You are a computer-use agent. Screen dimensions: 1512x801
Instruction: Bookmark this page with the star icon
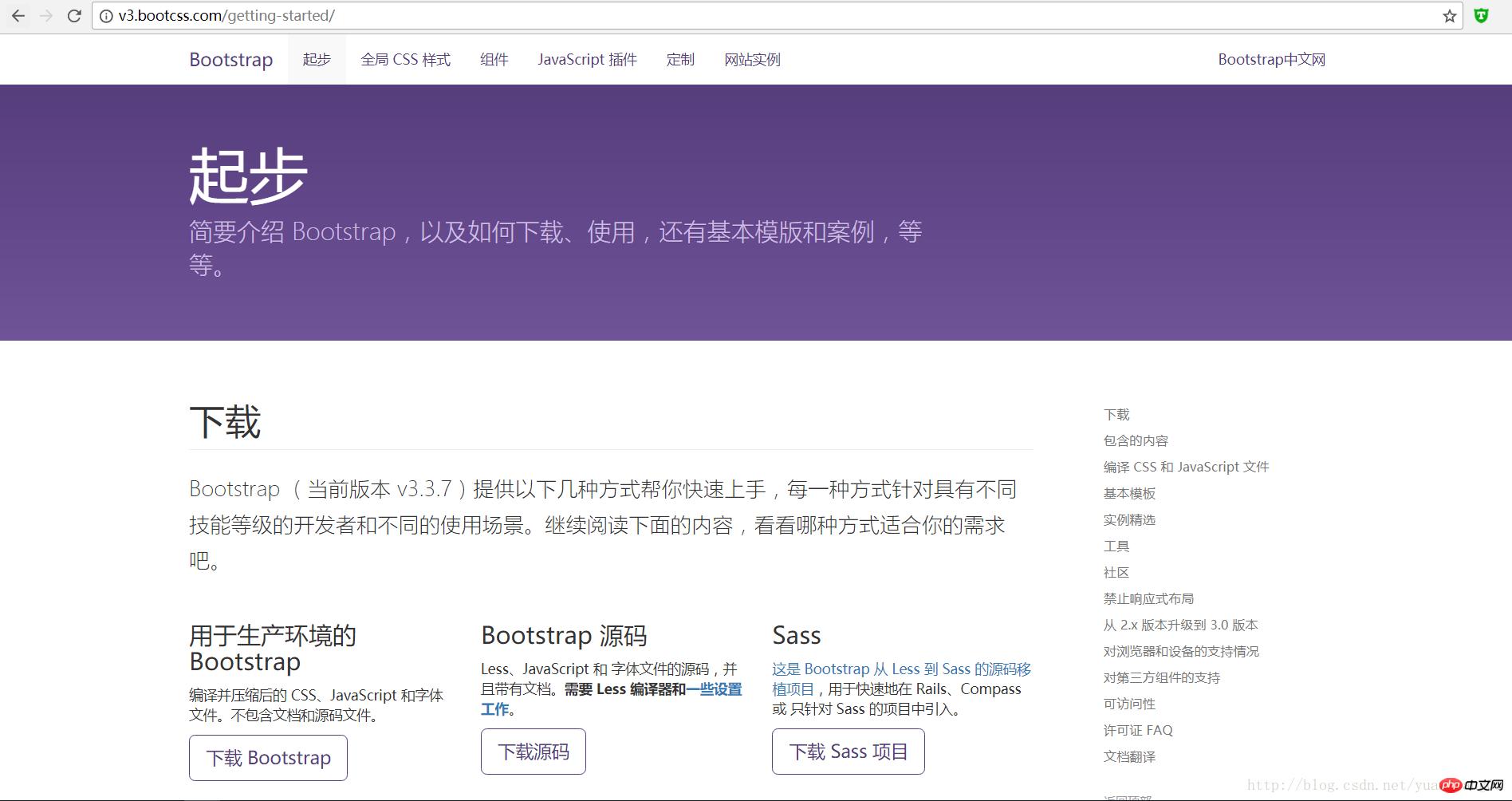(x=1449, y=16)
